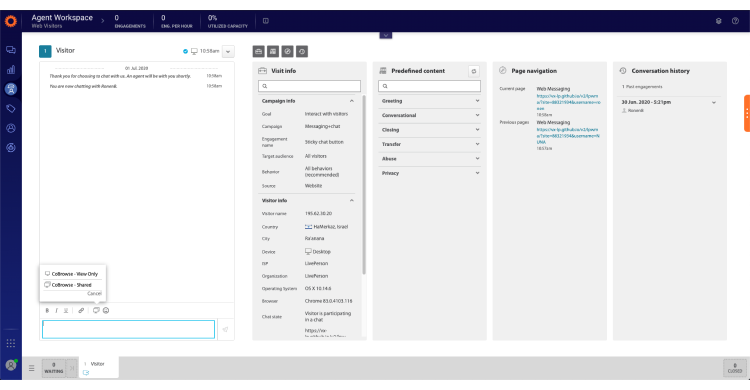Open the current page Web Messaging URL link
Image resolution: width=750 pixels, height=390 pixels.
pos(568,102)
